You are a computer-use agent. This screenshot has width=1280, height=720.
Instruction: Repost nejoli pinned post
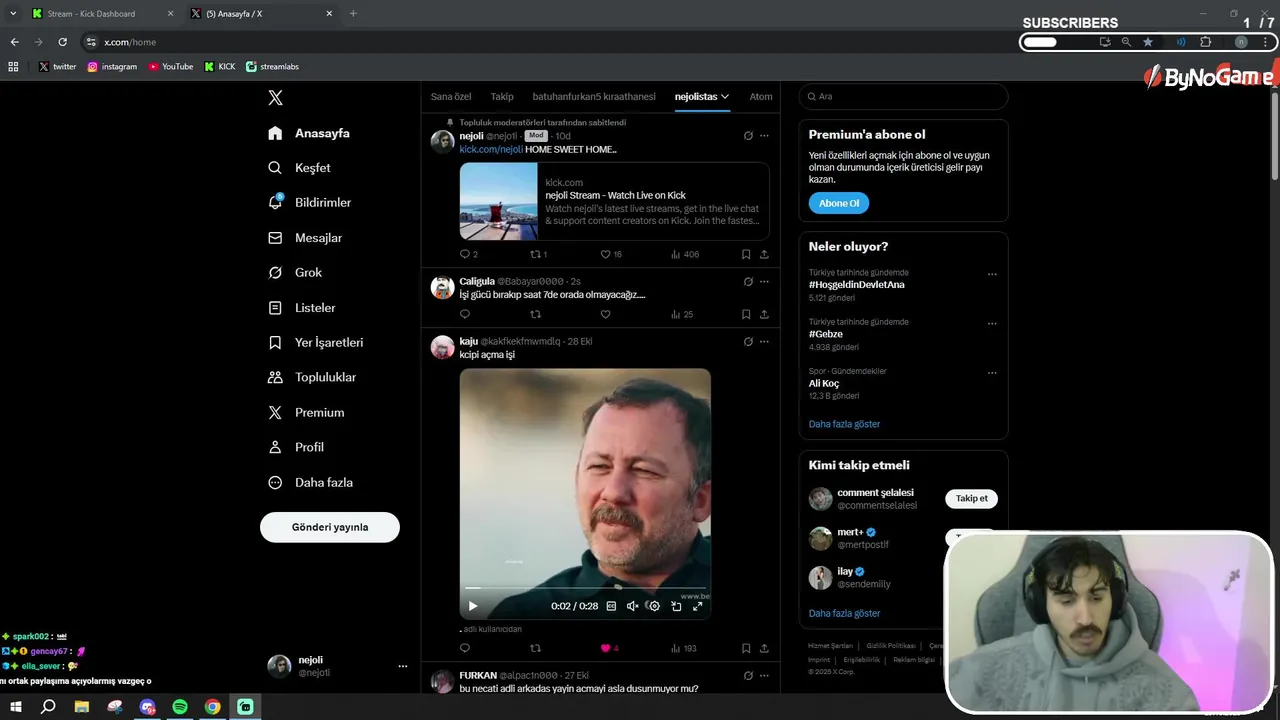tap(535, 254)
